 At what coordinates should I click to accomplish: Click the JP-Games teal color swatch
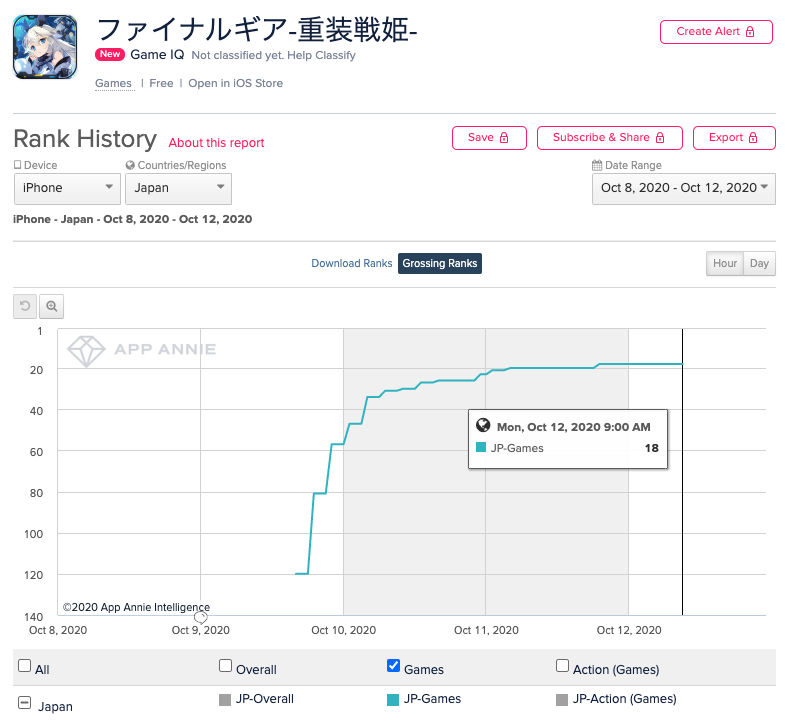[x=393, y=699]
